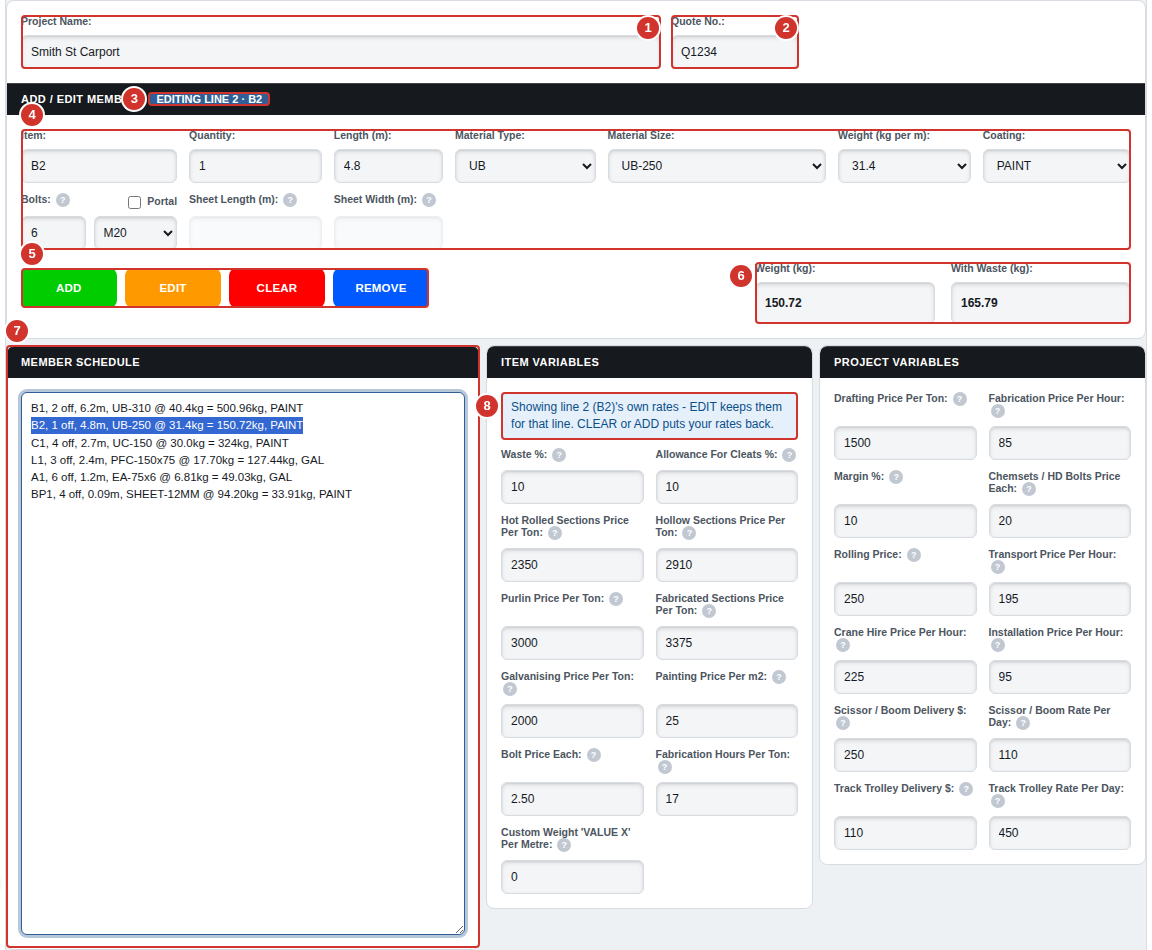Image resolution: width=1152 pixels, height=950 pixels.
Task: Click Custom Weight VALUE X help icon
Action: point(564,845)
